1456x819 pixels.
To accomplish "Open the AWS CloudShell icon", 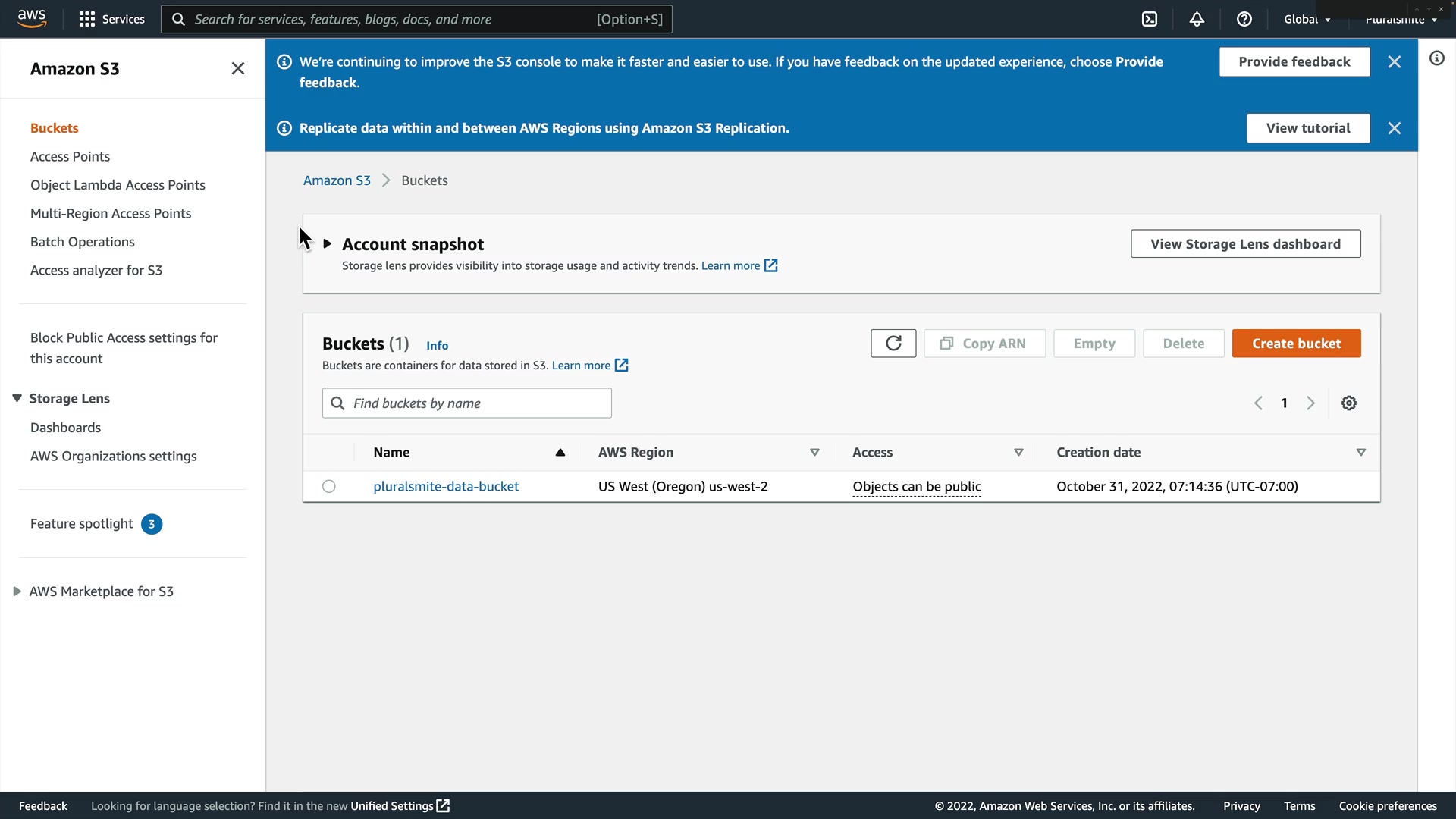I will 1150,19.
